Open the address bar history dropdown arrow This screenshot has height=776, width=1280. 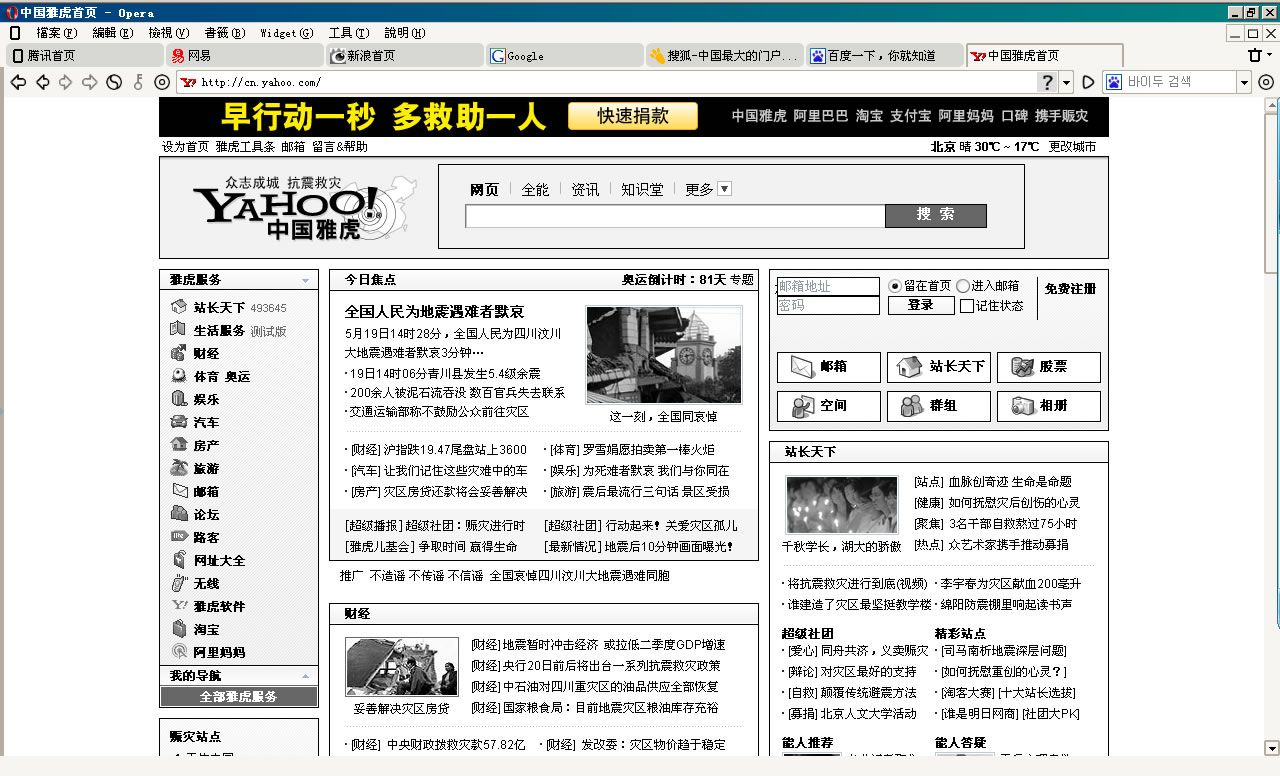click(1066, 82)
